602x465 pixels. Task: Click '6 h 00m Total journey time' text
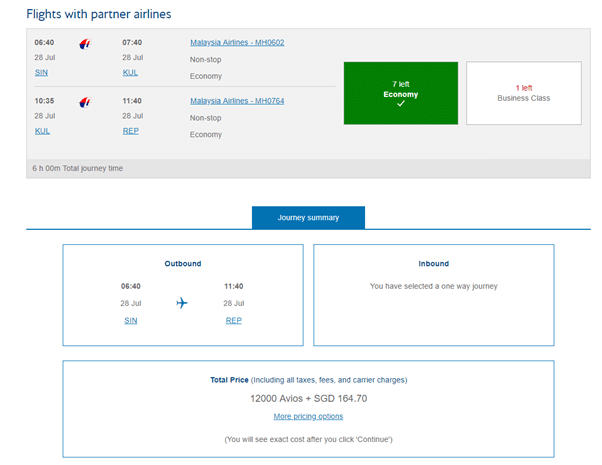(x=78, y=168)
